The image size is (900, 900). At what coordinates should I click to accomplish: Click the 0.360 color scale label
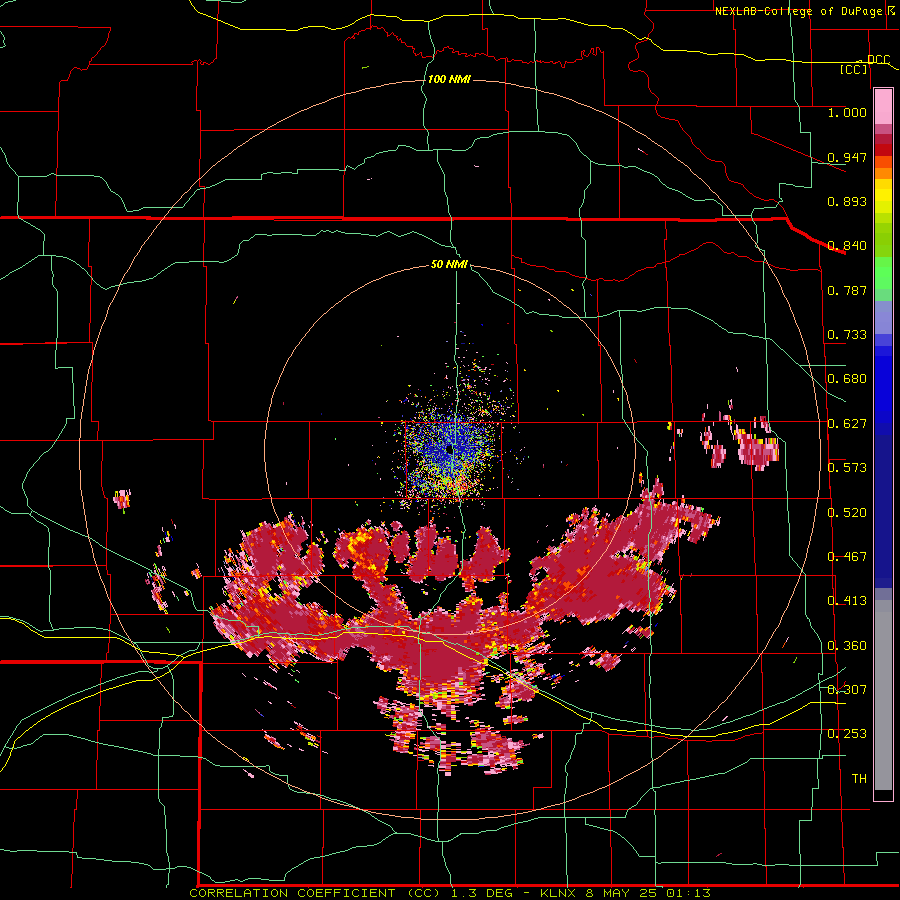847,646
